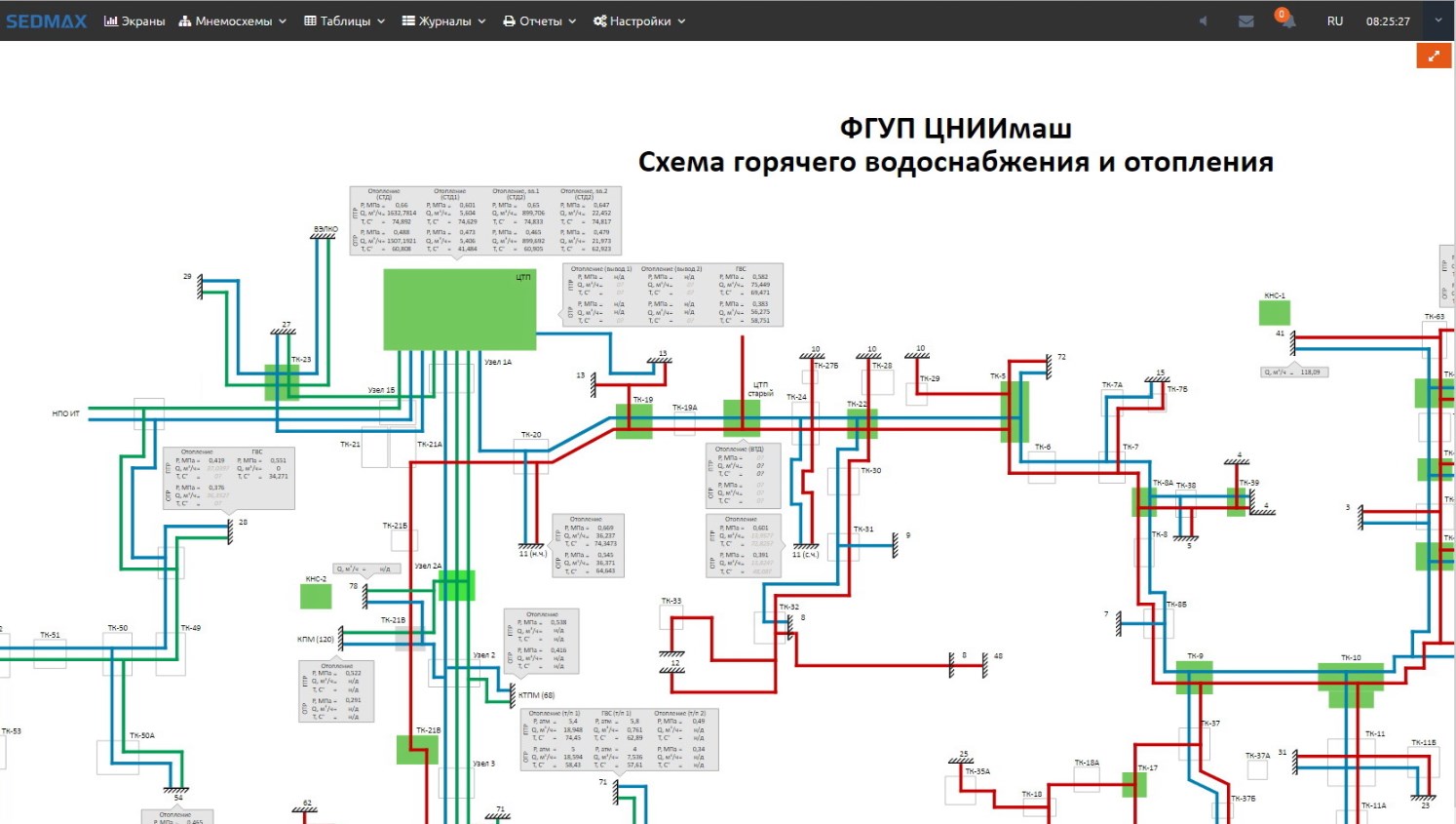Screen dimensions: 1456x824
Task: Open the Журналы menu
Action: pyautogui.click(x=443, y=20)
